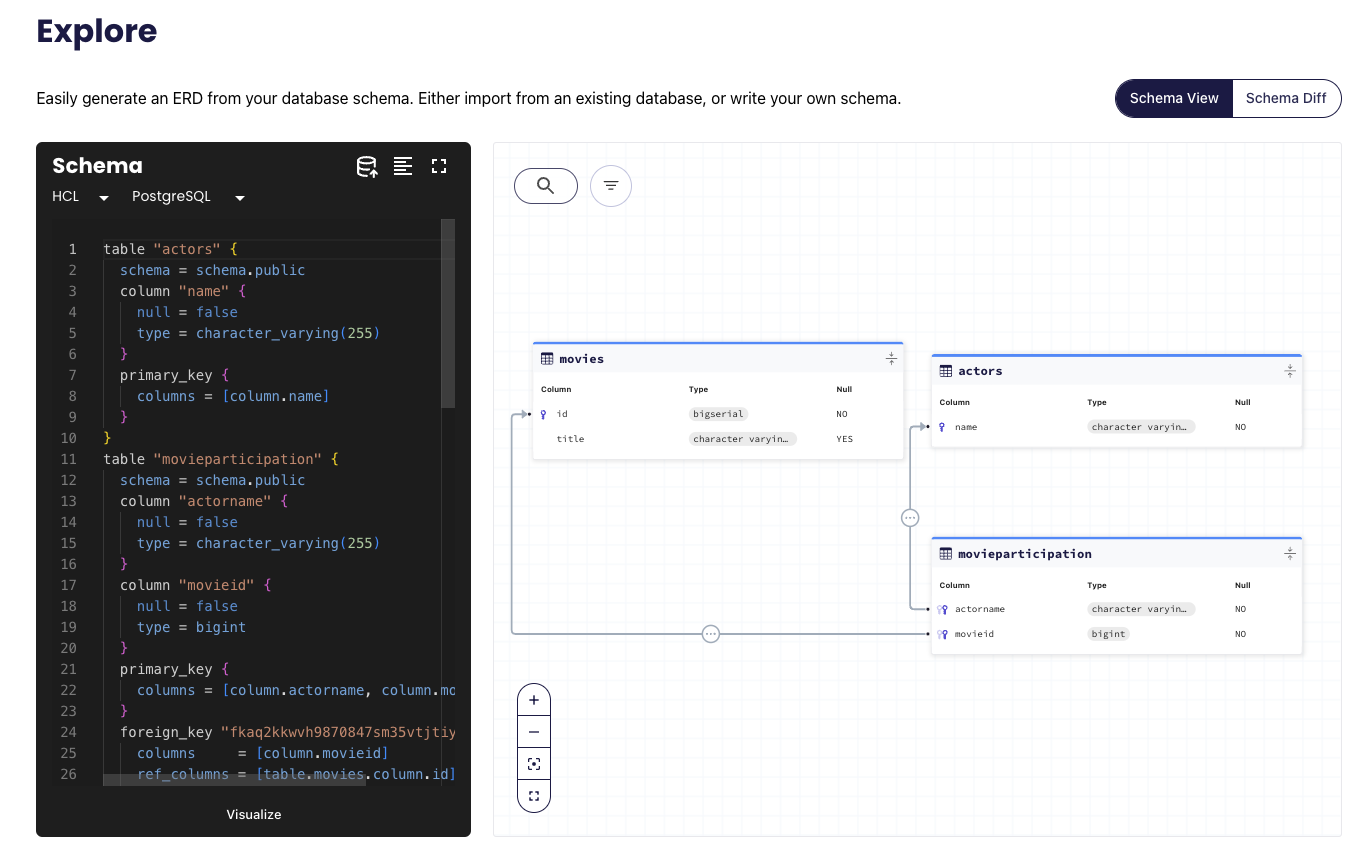Open the HCL language dropdown
The width and height of the screenshot is (1357, 855).
click(x=80, y=196)
